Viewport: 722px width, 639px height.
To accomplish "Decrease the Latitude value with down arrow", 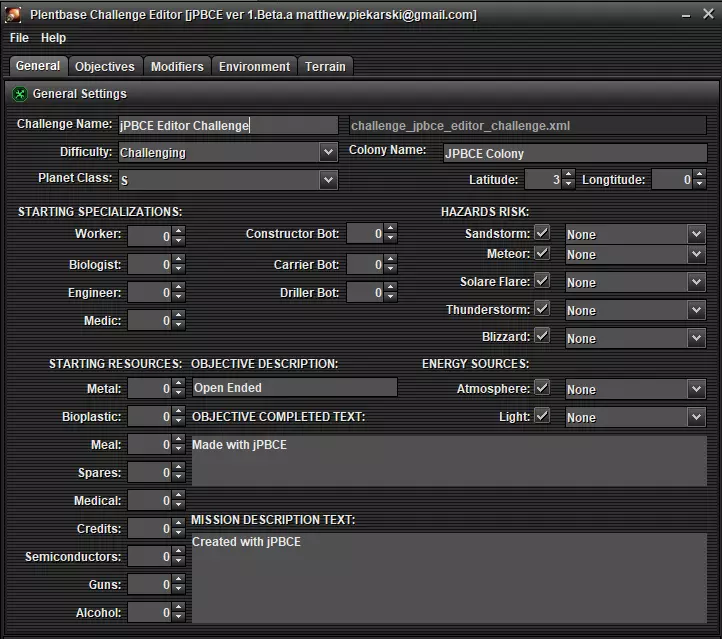I will coord(568,185).
